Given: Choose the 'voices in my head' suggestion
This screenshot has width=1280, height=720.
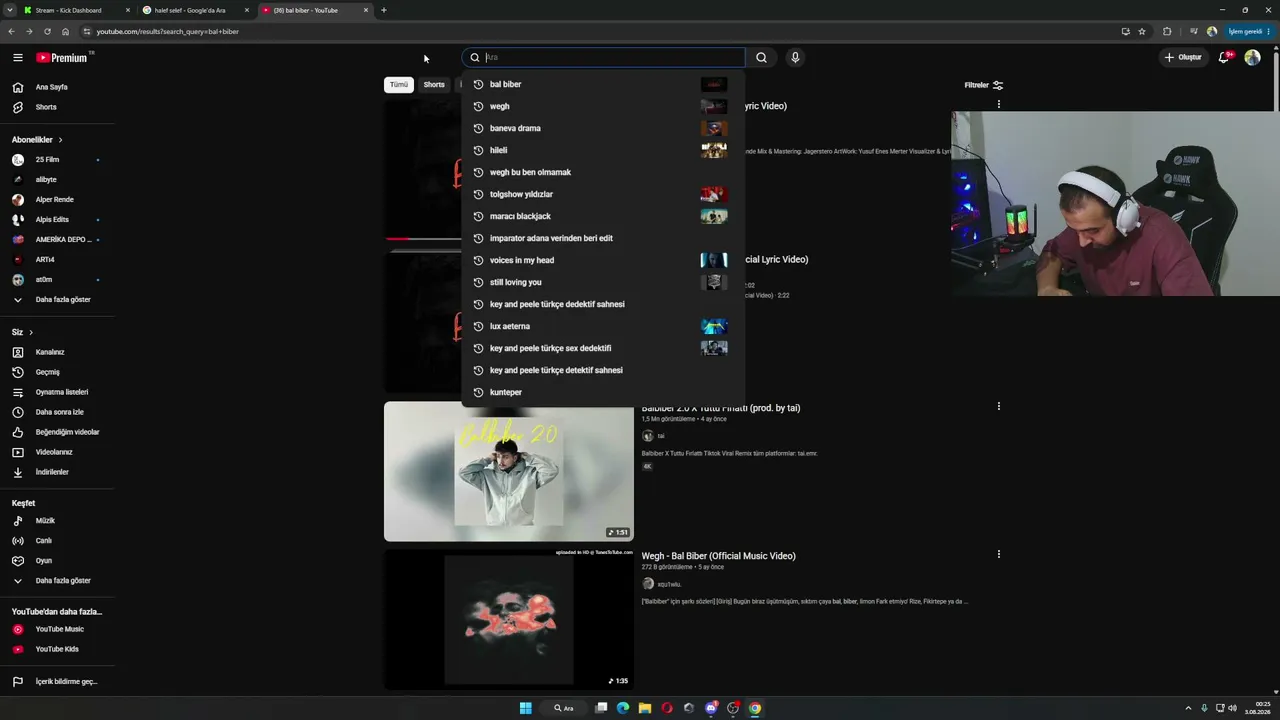Looking at the screenshot, I should click(603, 260).
